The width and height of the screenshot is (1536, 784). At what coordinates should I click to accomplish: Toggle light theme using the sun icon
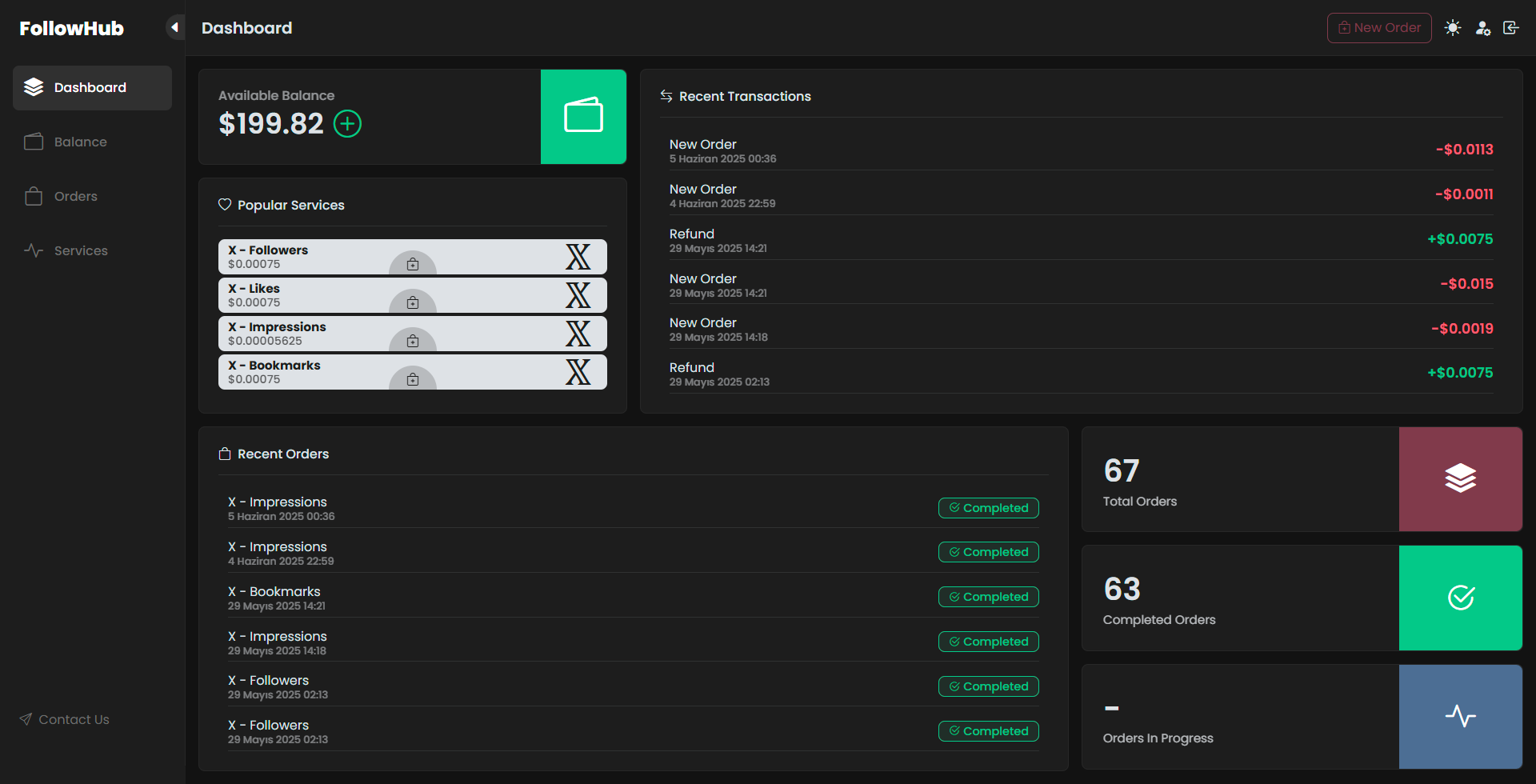(1454, 27)
